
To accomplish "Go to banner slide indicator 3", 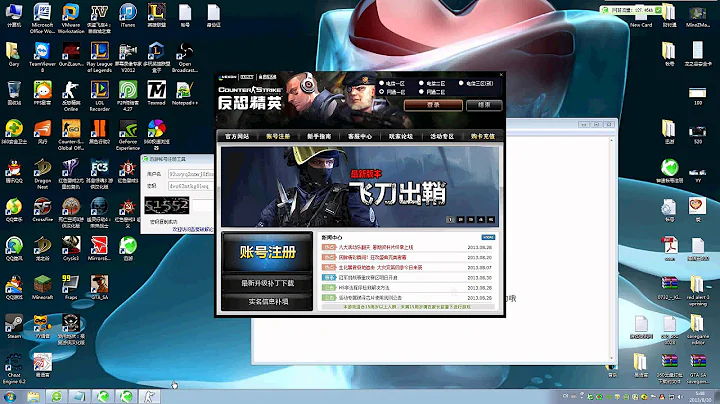I will pos(471,220).
